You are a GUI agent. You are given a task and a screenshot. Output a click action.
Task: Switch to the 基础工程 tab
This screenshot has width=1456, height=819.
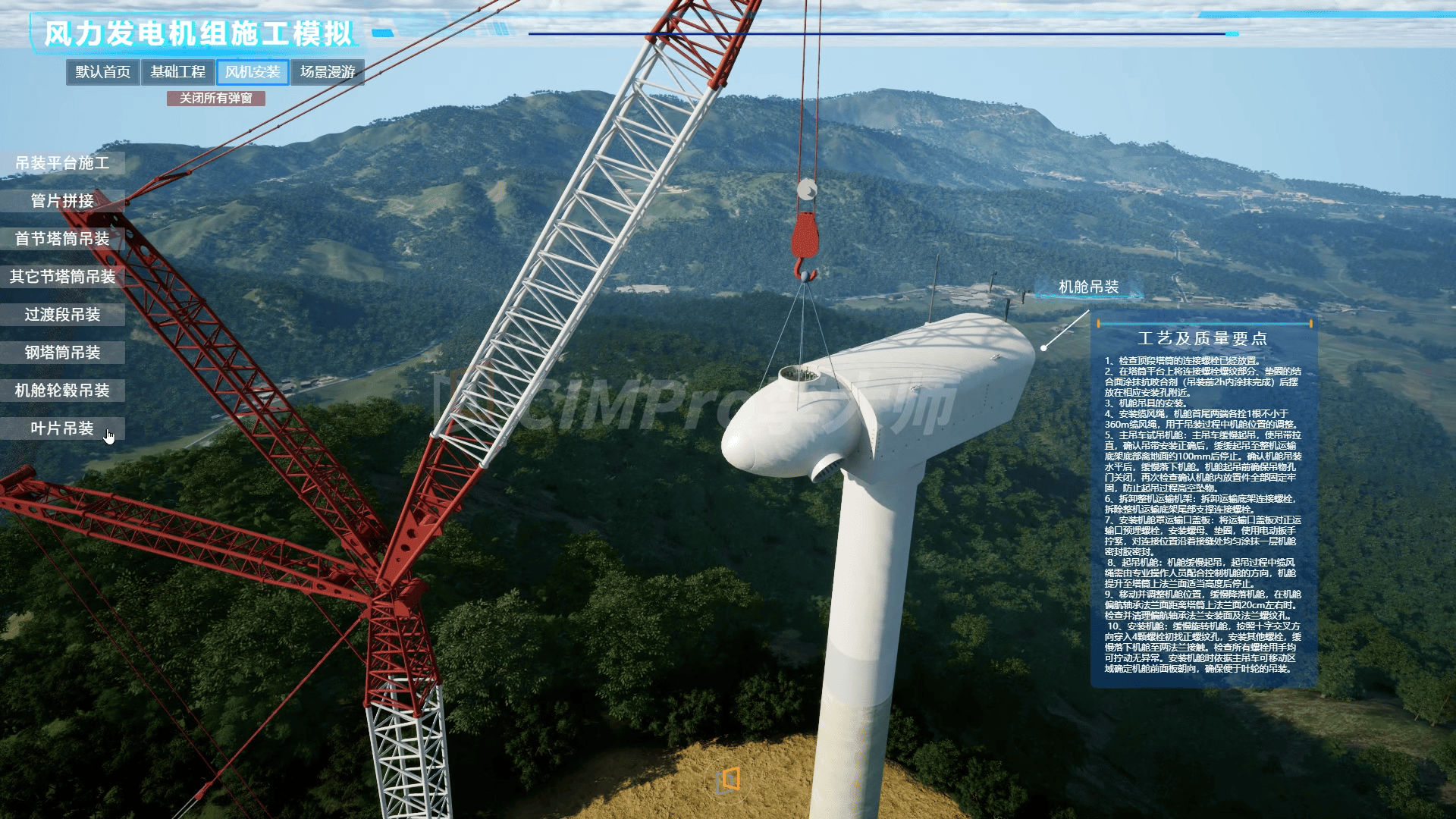click(178, 72)
